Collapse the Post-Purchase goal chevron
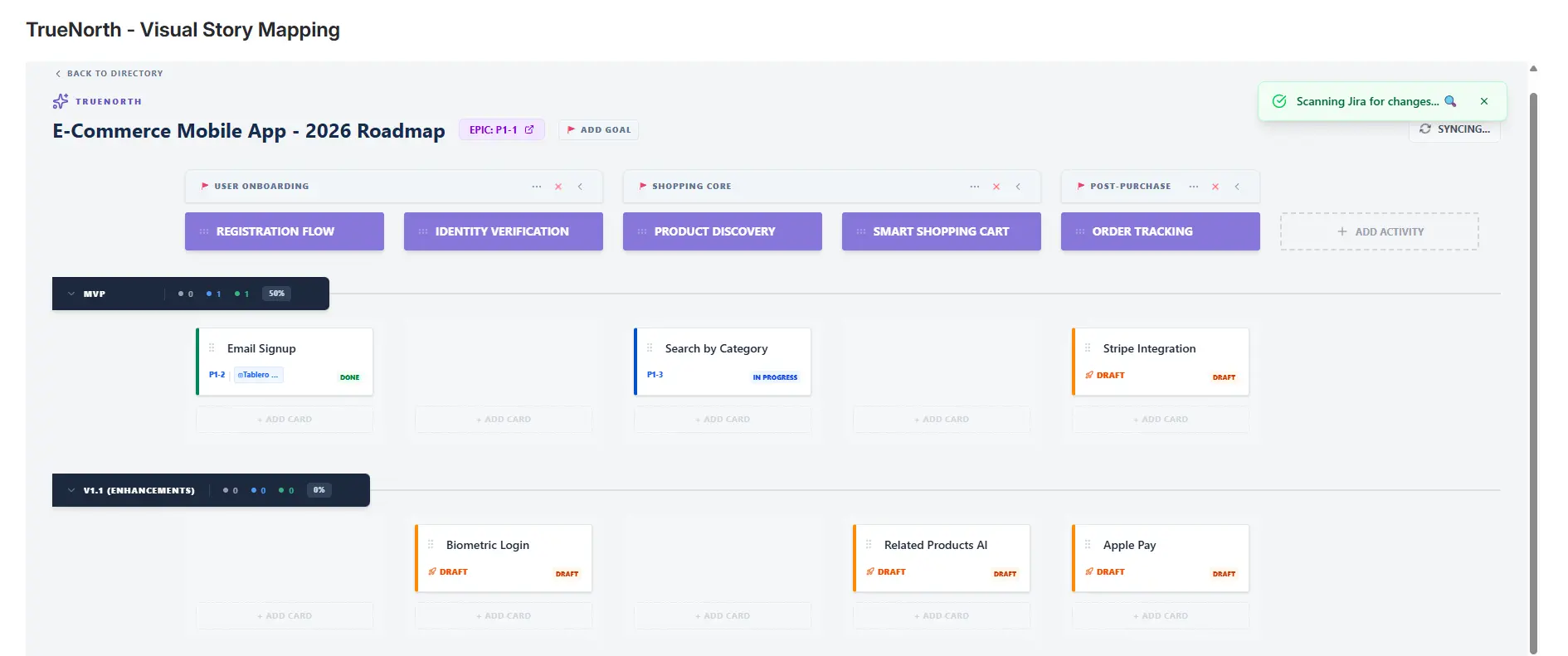The image size is (1568, 656). pos(1237,187)
